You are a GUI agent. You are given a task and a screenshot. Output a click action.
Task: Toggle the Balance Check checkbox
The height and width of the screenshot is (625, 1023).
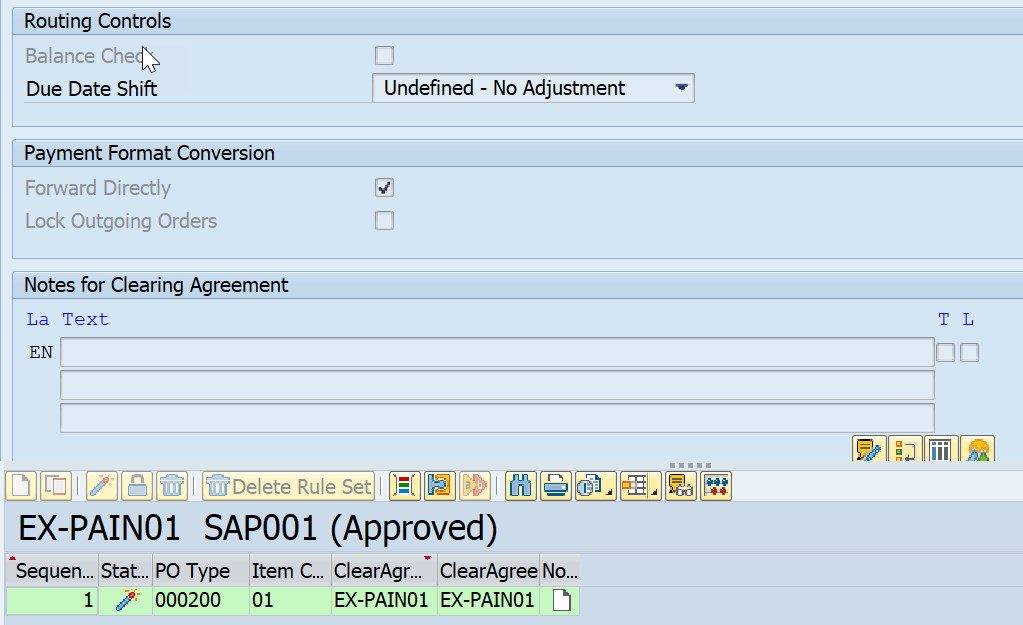point(384,55)
